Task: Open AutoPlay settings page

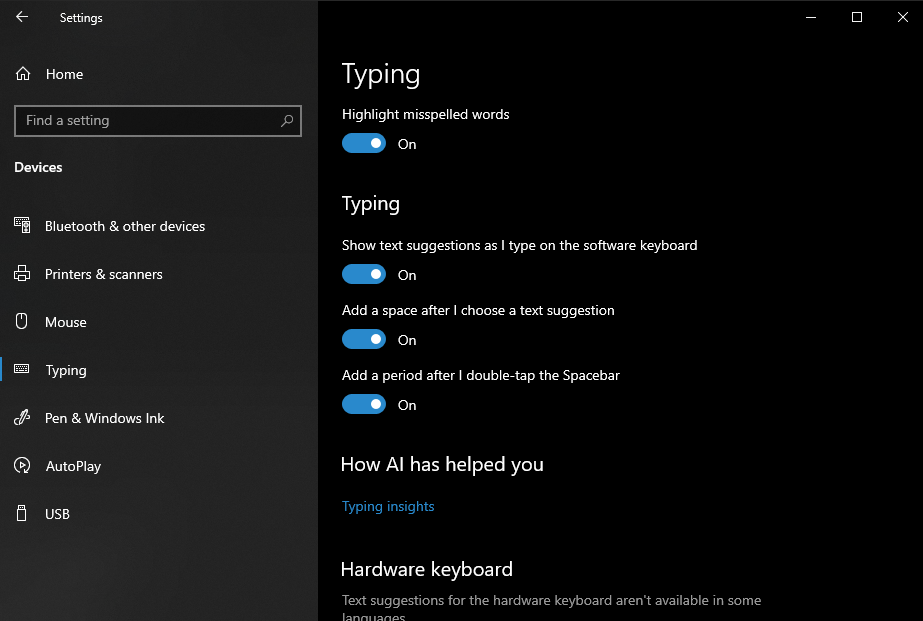Action: [159, 466]
